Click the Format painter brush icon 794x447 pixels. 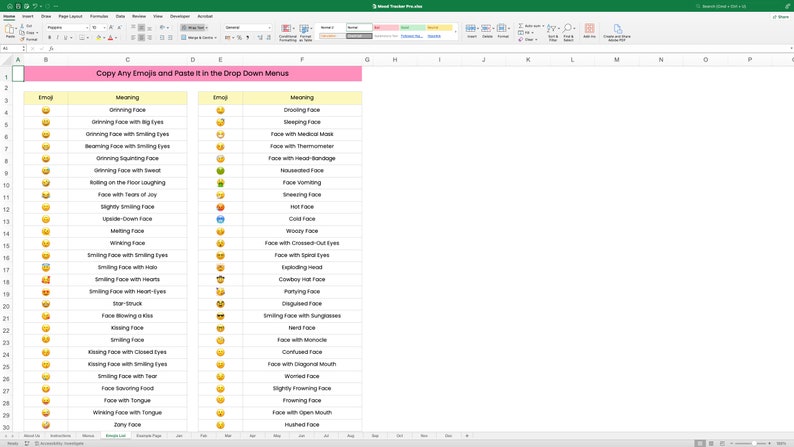tap(22, 39)
